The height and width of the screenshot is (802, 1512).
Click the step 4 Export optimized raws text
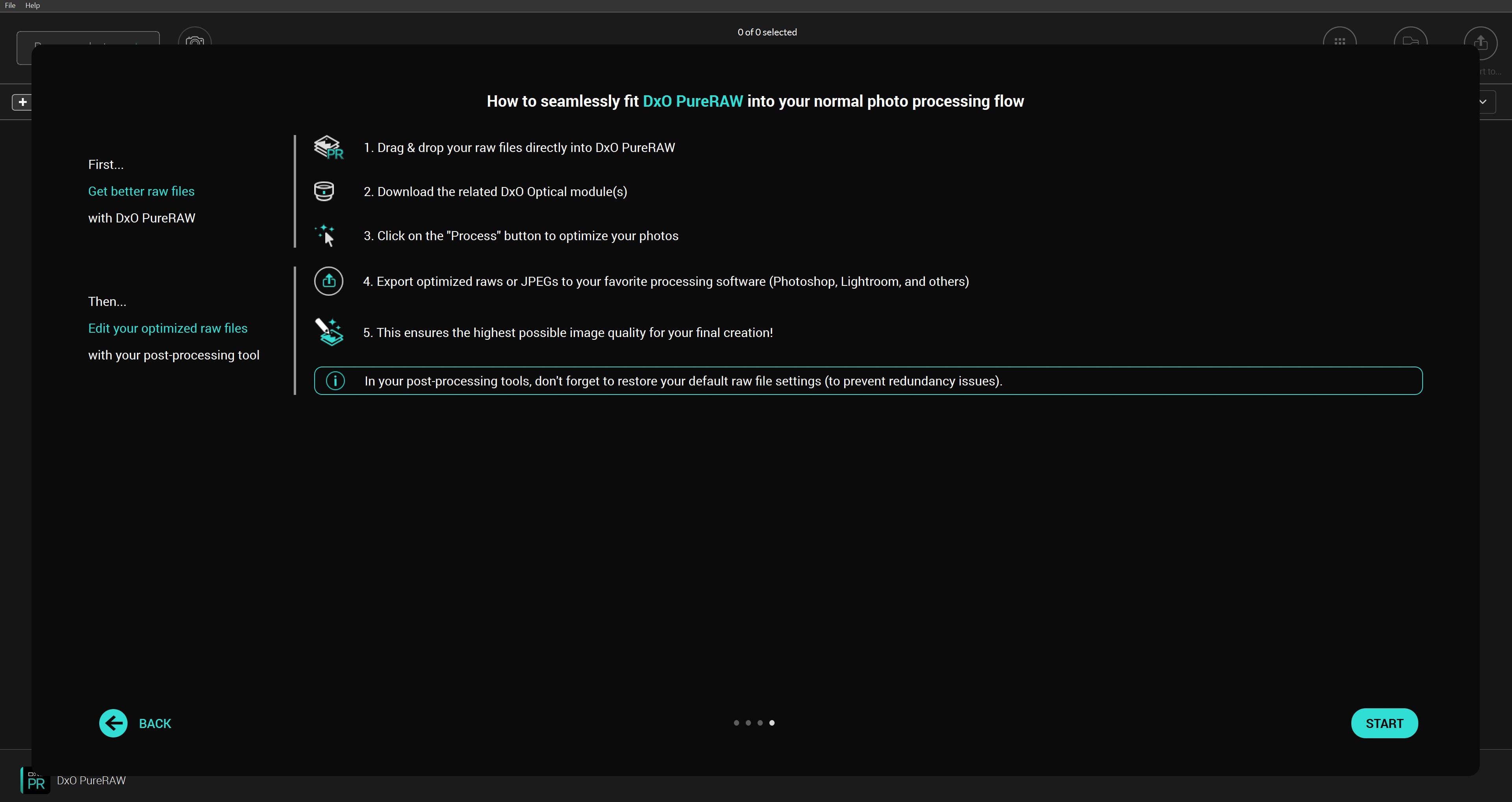click(665, 281)
